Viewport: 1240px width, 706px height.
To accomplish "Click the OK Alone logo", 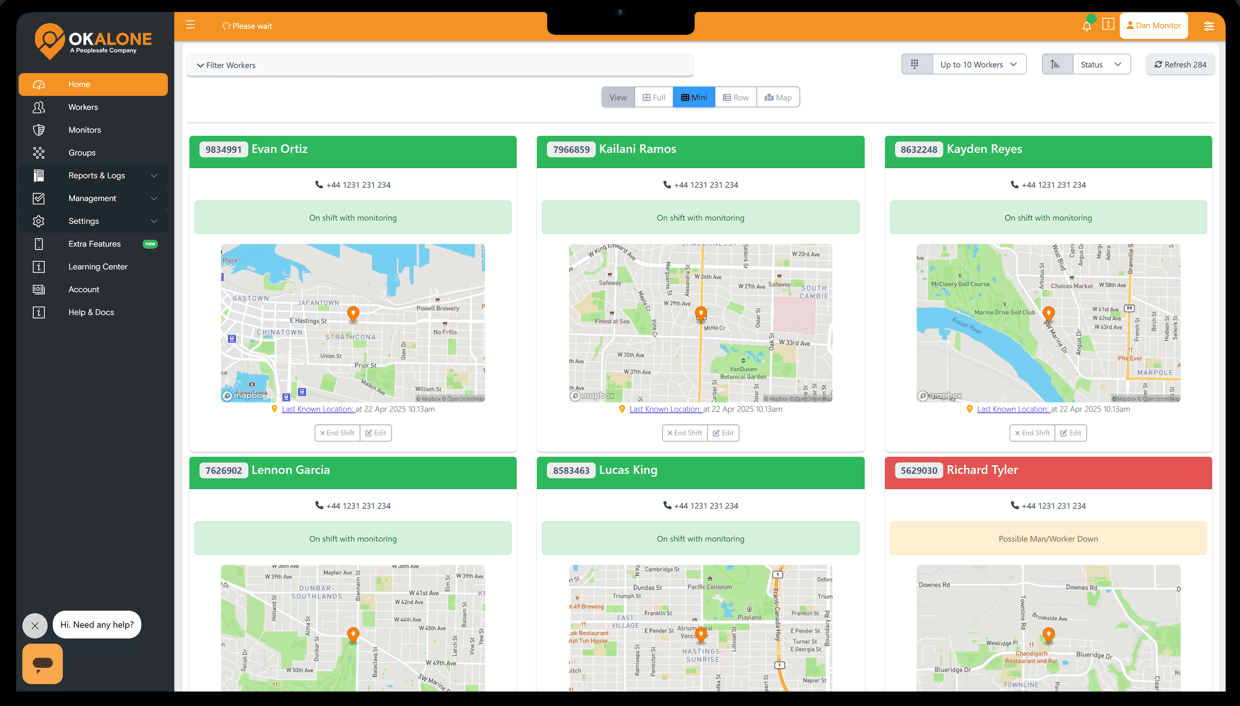I will 93,42.
